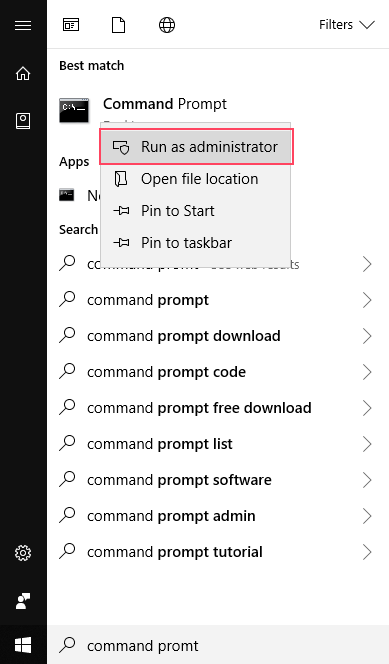Select suggestion "command prompt admin"

[x=171, y=516]
